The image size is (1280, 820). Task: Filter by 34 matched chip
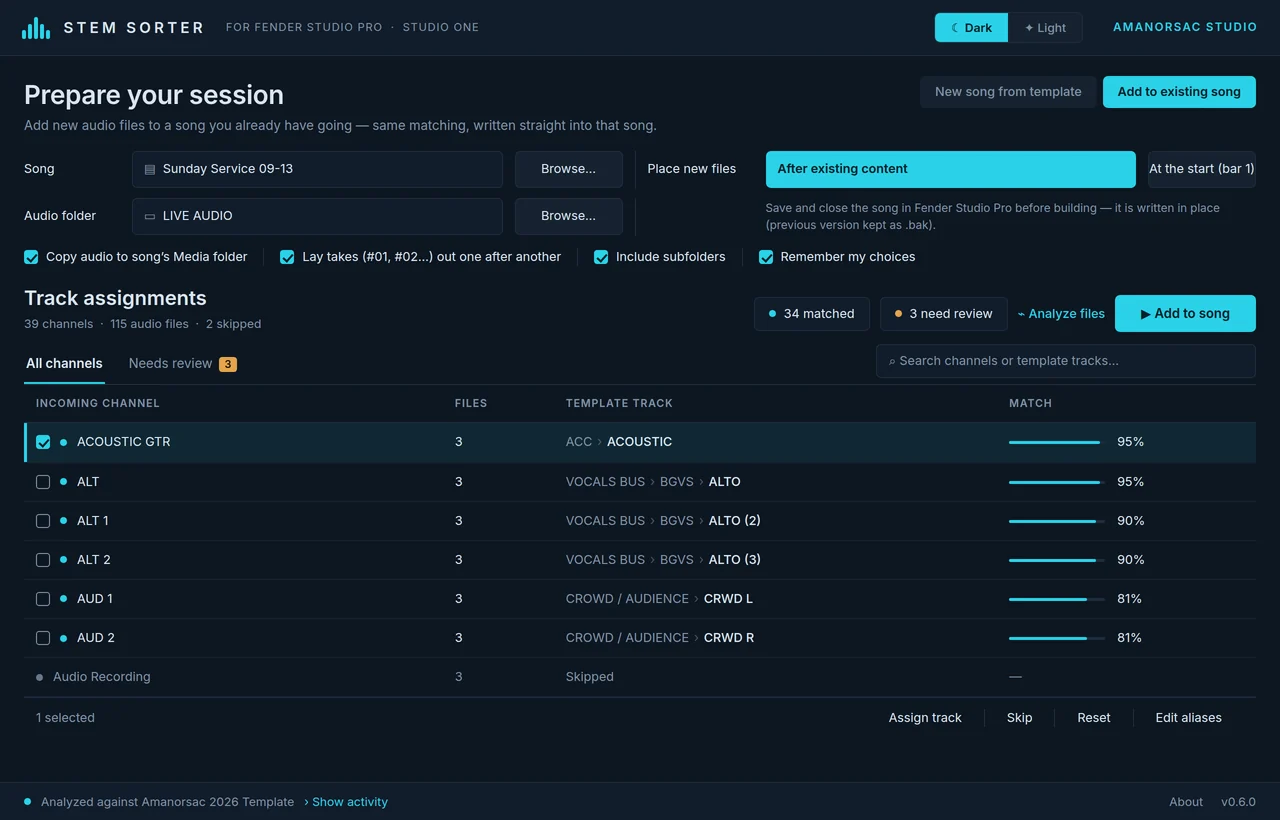[x=812, y=314]
